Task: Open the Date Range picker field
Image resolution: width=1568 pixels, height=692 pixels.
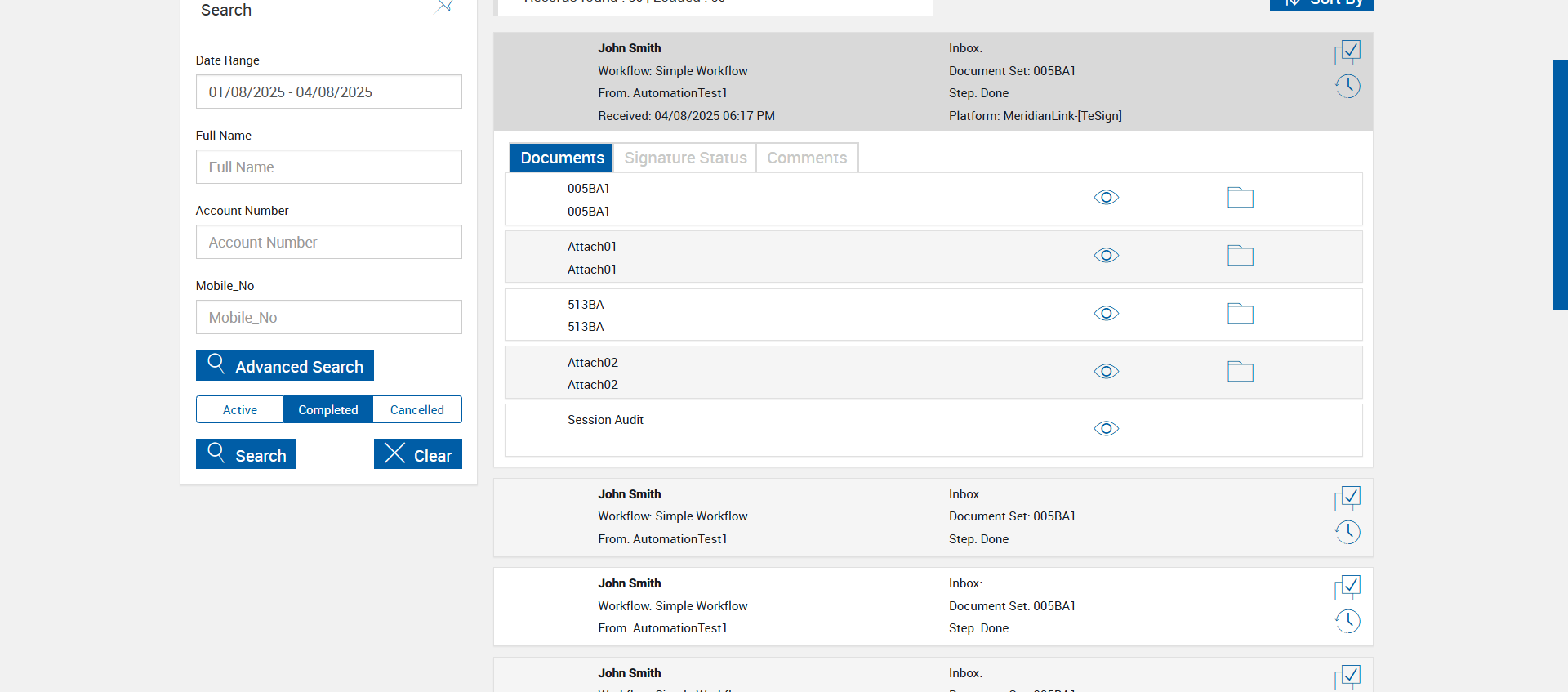Action: pos(328,92)
